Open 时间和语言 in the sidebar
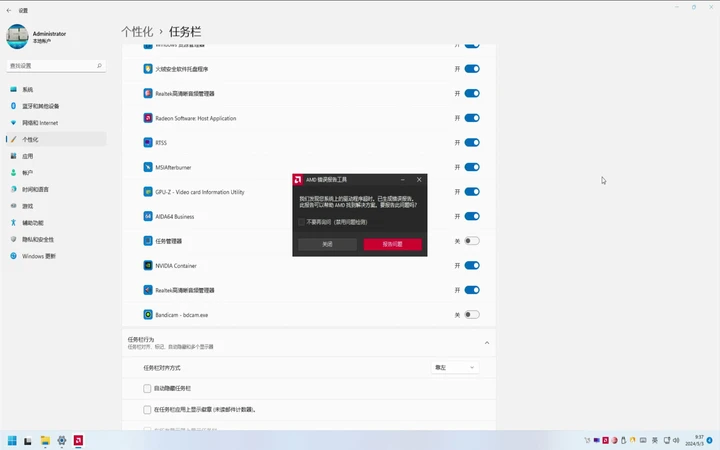This screenshot has width=720, height=450. [x=56, y=189]
